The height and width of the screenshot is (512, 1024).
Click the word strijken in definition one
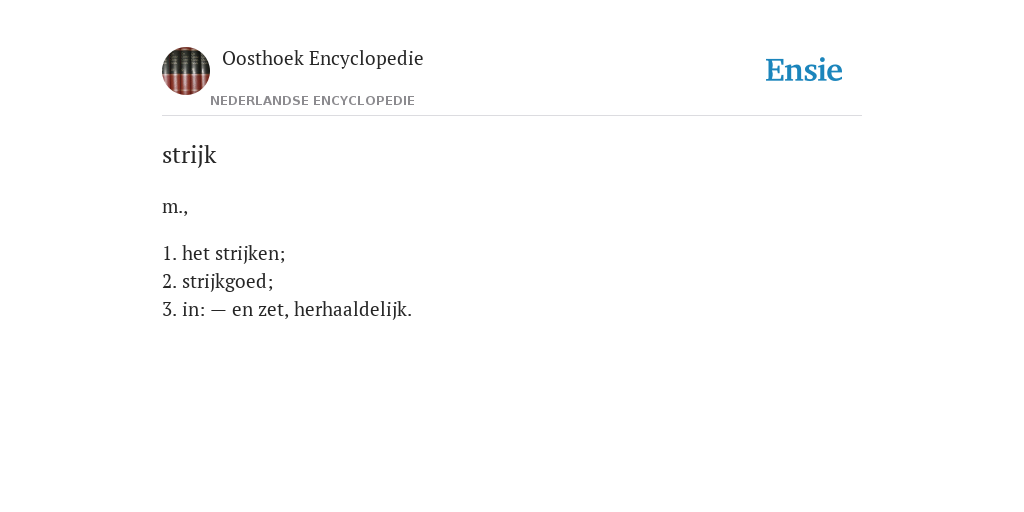click(250, 253)
